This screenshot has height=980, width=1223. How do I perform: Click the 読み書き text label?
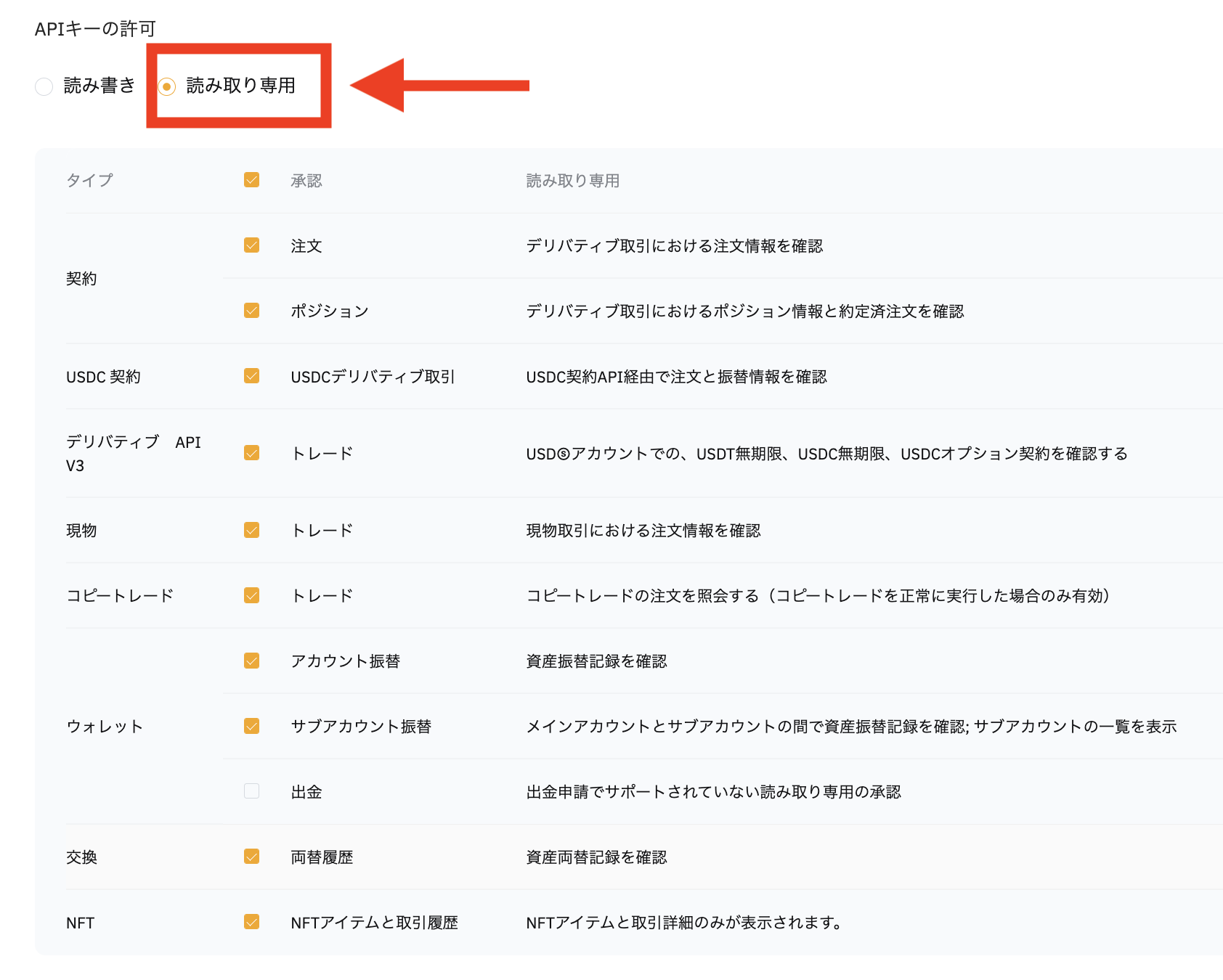click(98, 85)
